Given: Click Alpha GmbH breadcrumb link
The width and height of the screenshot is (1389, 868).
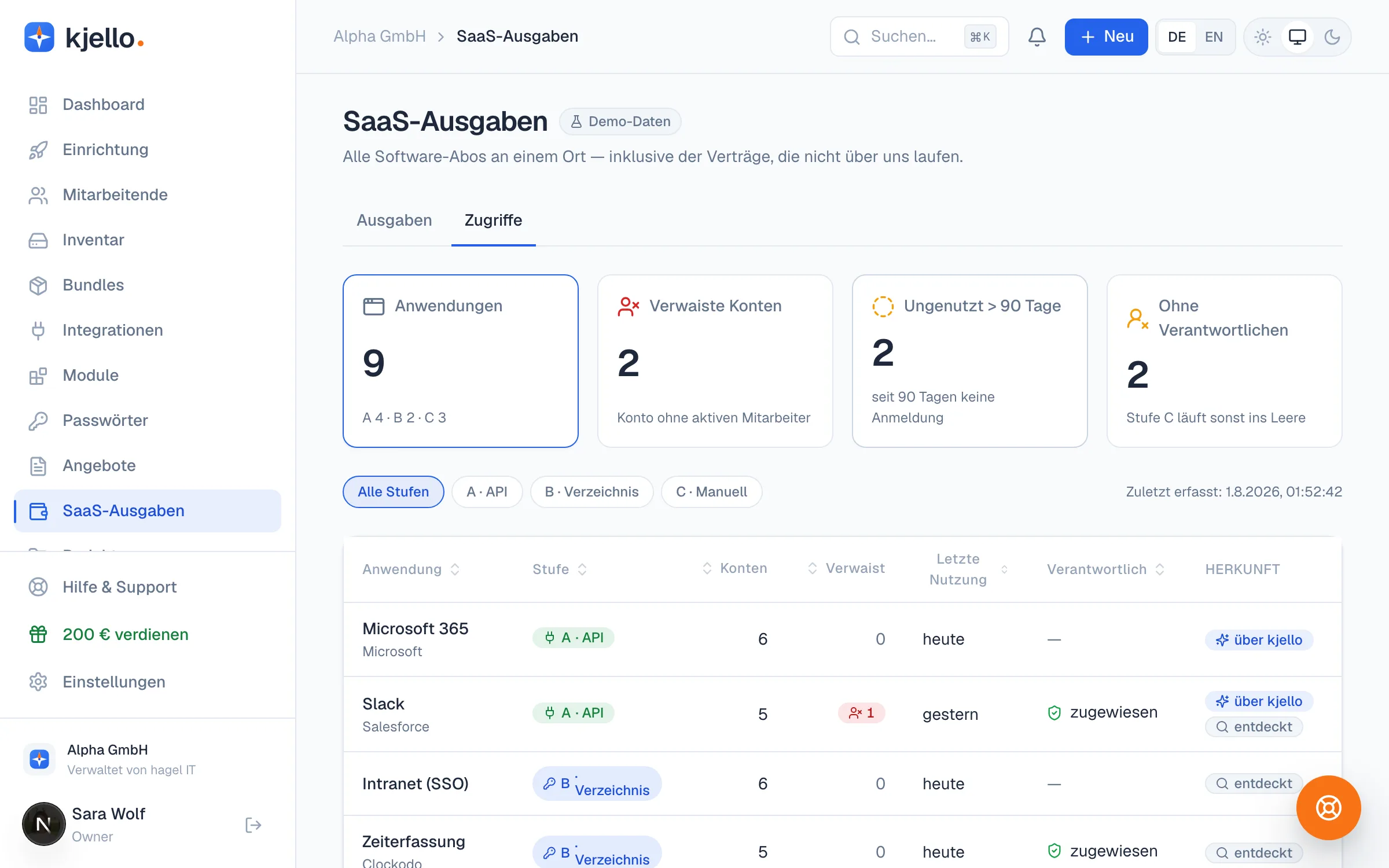Looking at the screenshot, I should (380, 36).
